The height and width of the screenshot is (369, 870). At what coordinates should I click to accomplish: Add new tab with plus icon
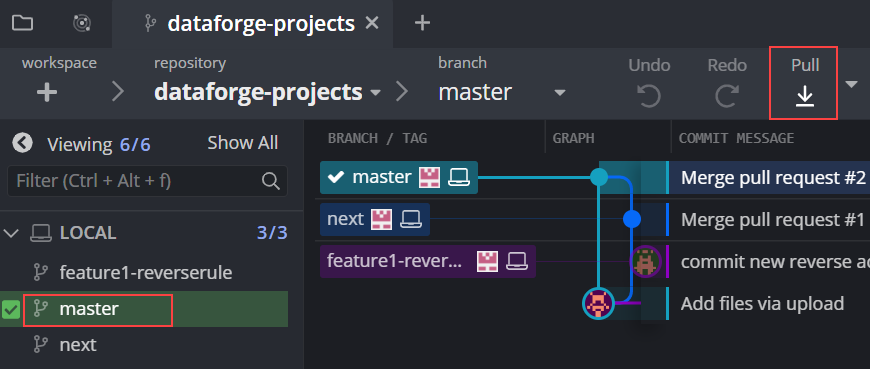[x=422, y=23]
